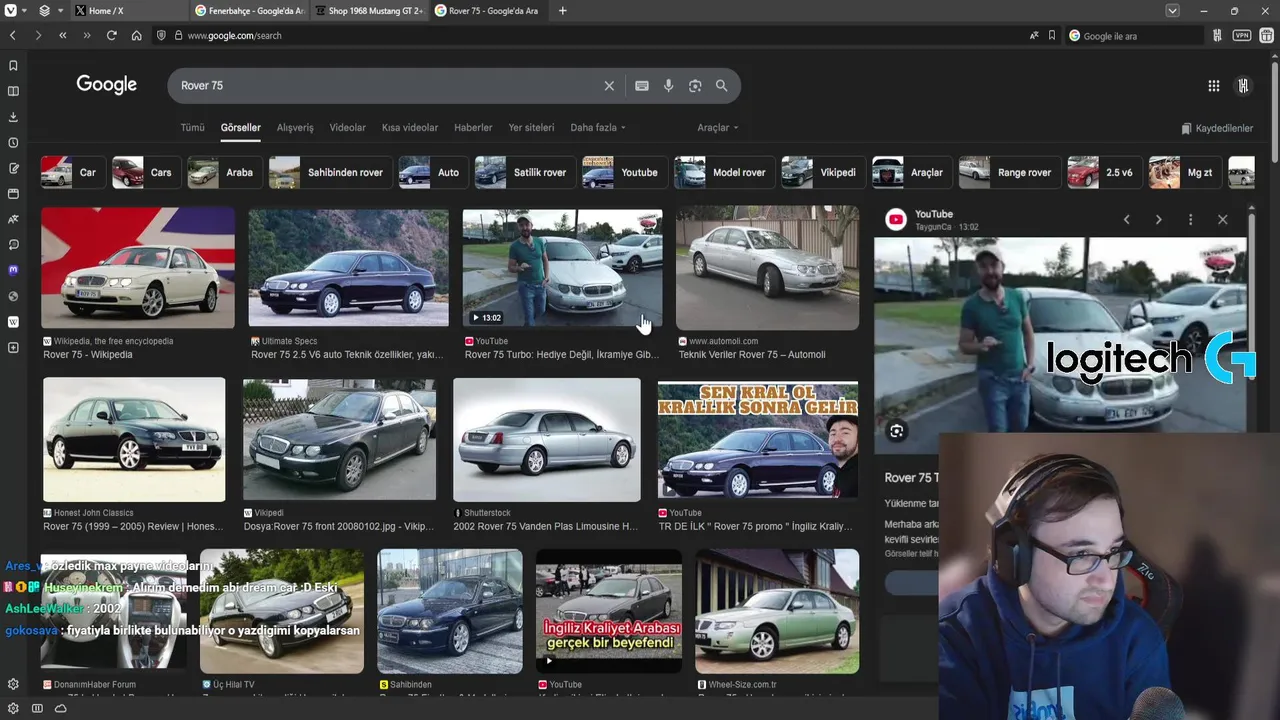Open the Wikipedia Rover 75 thumbnail
The width and height of the screenshot is (1280, 720).
pyautogui.click(x=138, y=267)
